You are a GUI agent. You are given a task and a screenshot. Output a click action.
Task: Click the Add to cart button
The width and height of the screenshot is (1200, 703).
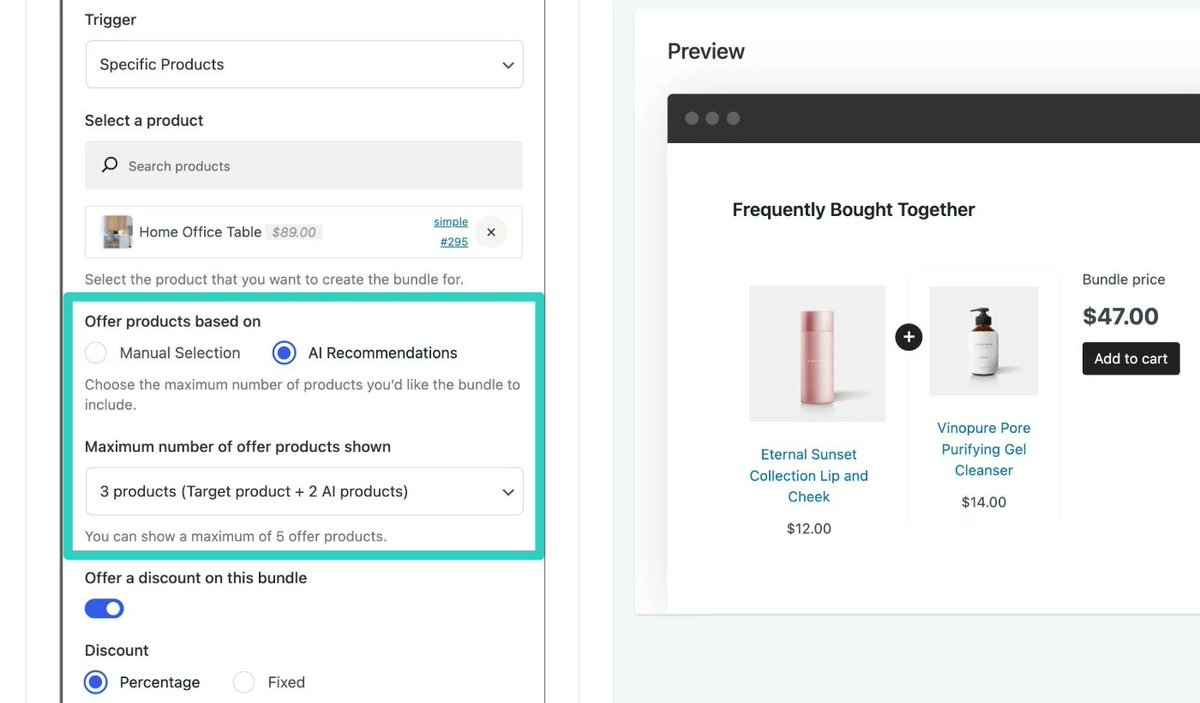click(x=1131, y=359)
